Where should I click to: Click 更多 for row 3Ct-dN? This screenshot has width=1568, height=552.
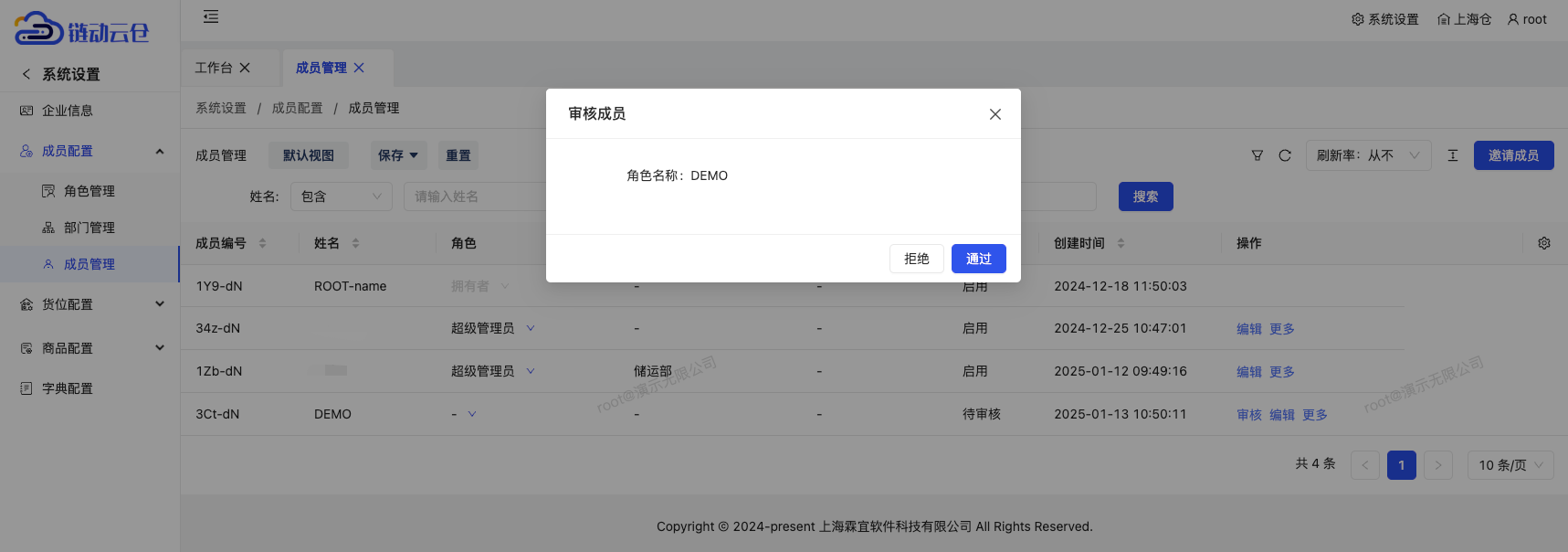[x=1315, y=415]
